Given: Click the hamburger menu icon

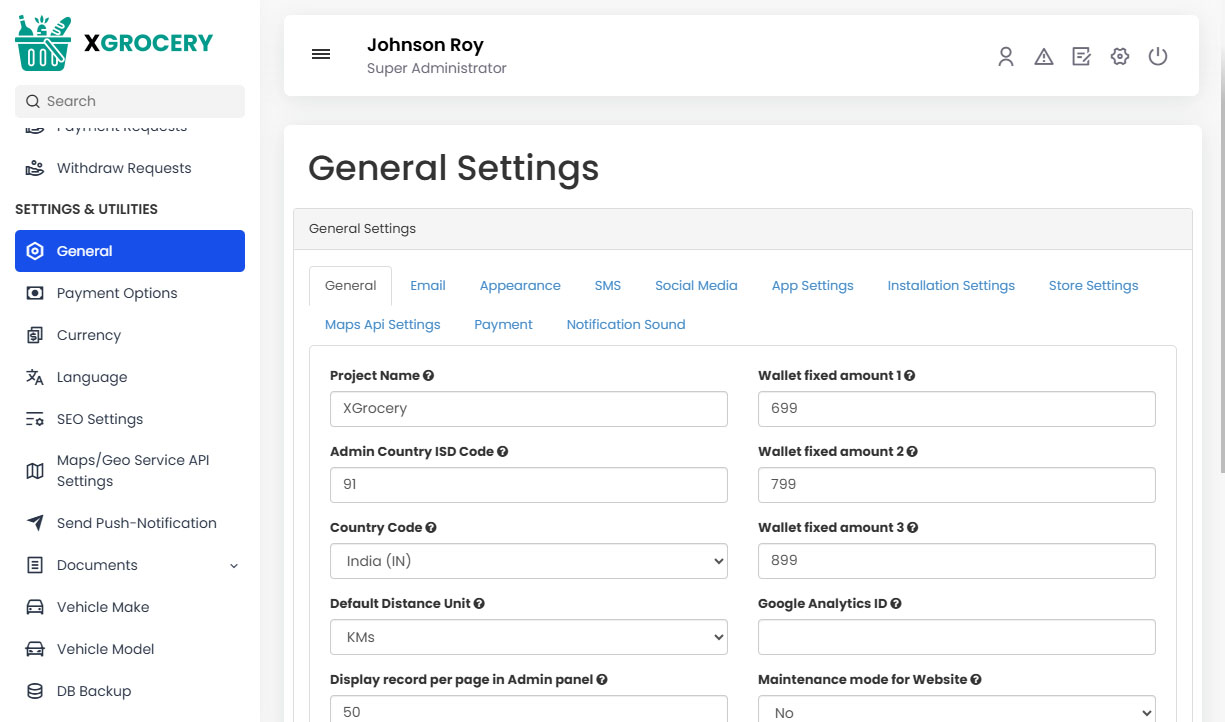Looking at the screenshot, I should [x=320, y=54].
